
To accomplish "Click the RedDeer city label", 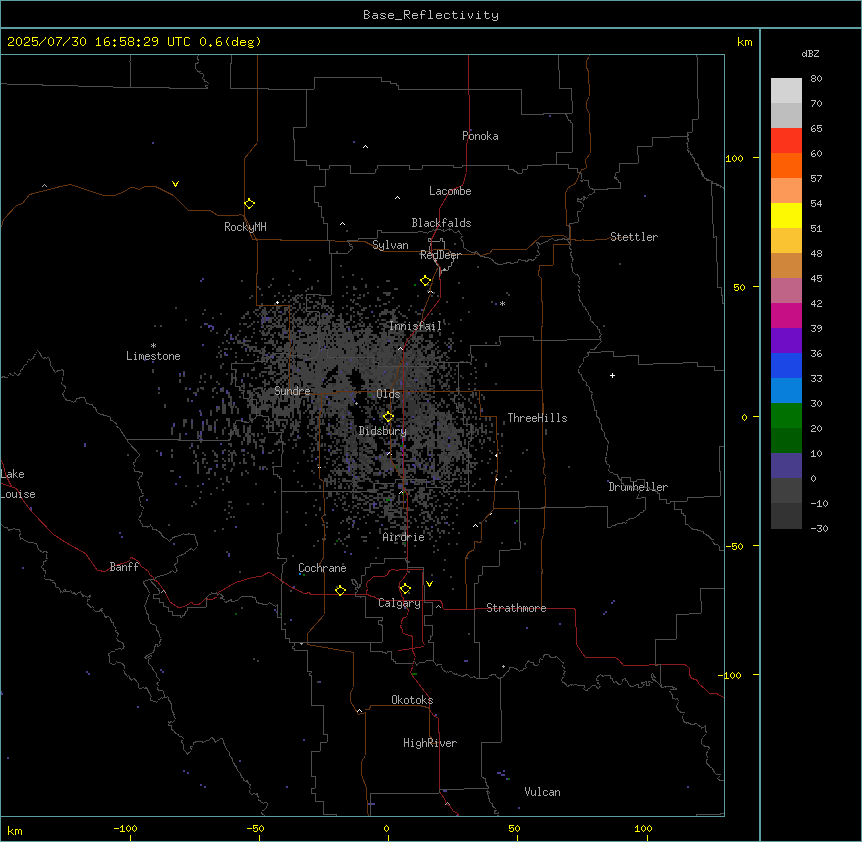I will pos(440,255).
